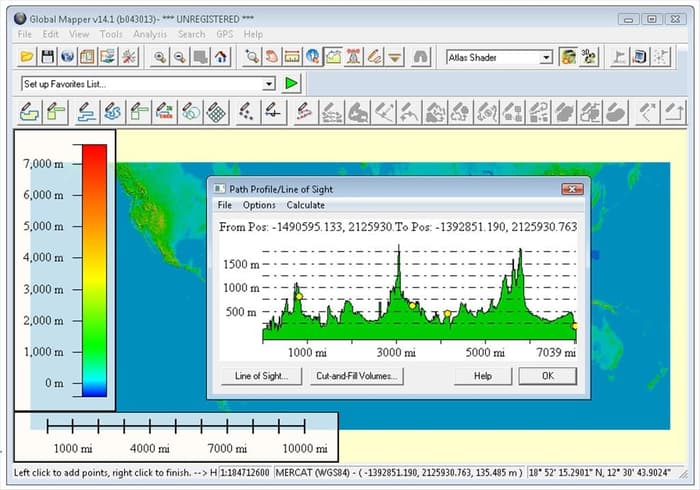700x490 pixels.
Task: Open the Set up Favorites List dropdown
Action: pyautogui.click(x=269, y=84)
